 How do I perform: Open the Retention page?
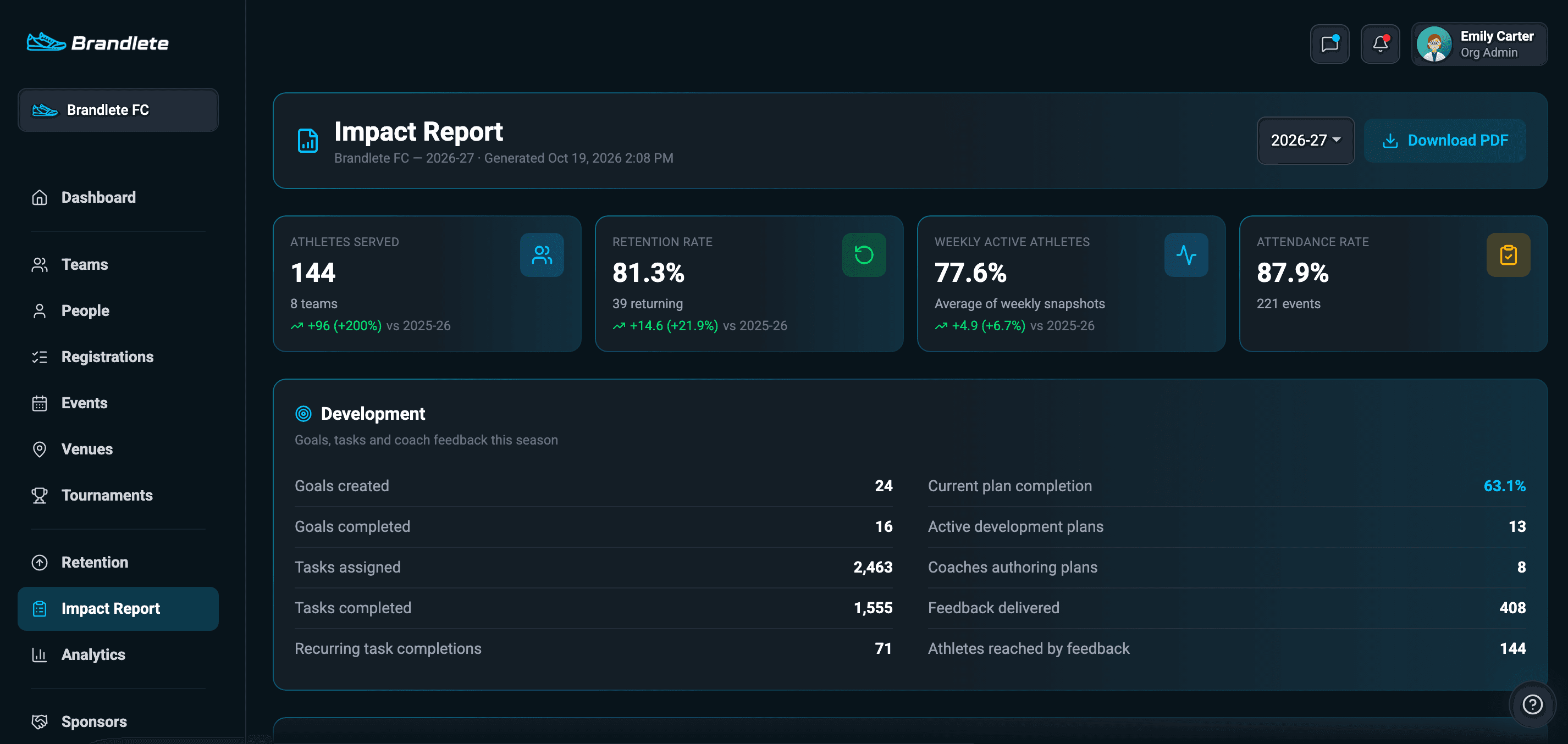coord(118,562)
